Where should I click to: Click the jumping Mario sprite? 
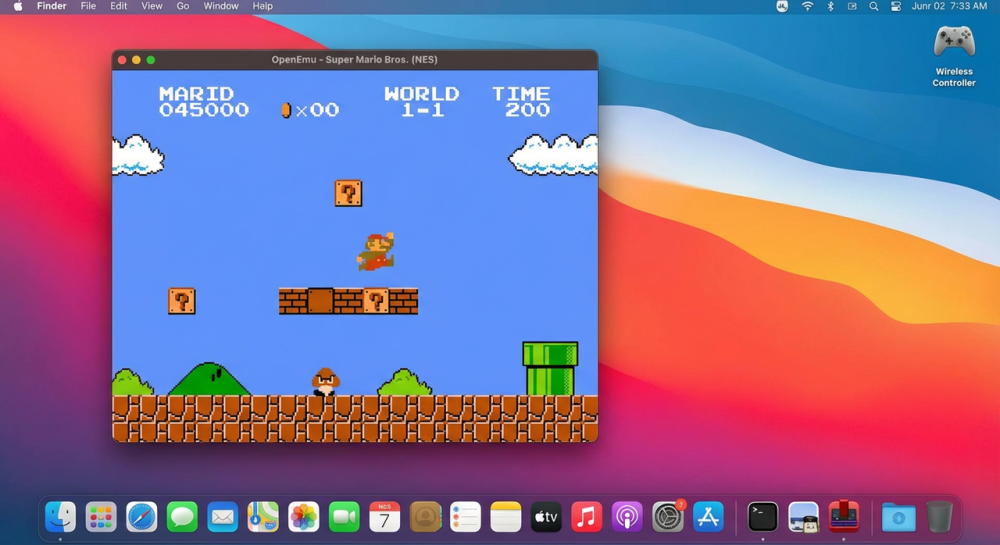pyautogui.click(x=376, y=251)
